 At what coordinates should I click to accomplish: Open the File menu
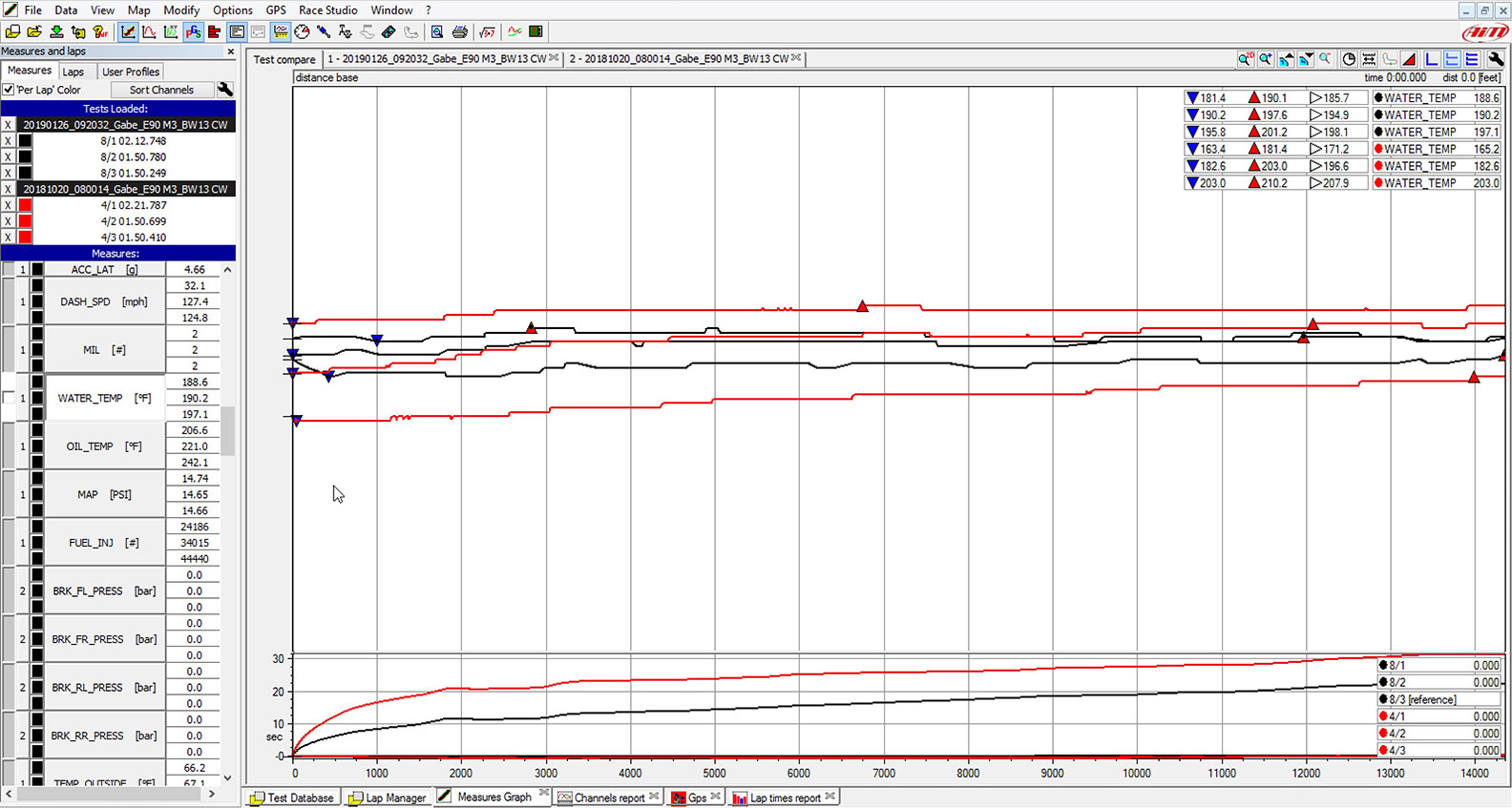click(x=32, y=10)
